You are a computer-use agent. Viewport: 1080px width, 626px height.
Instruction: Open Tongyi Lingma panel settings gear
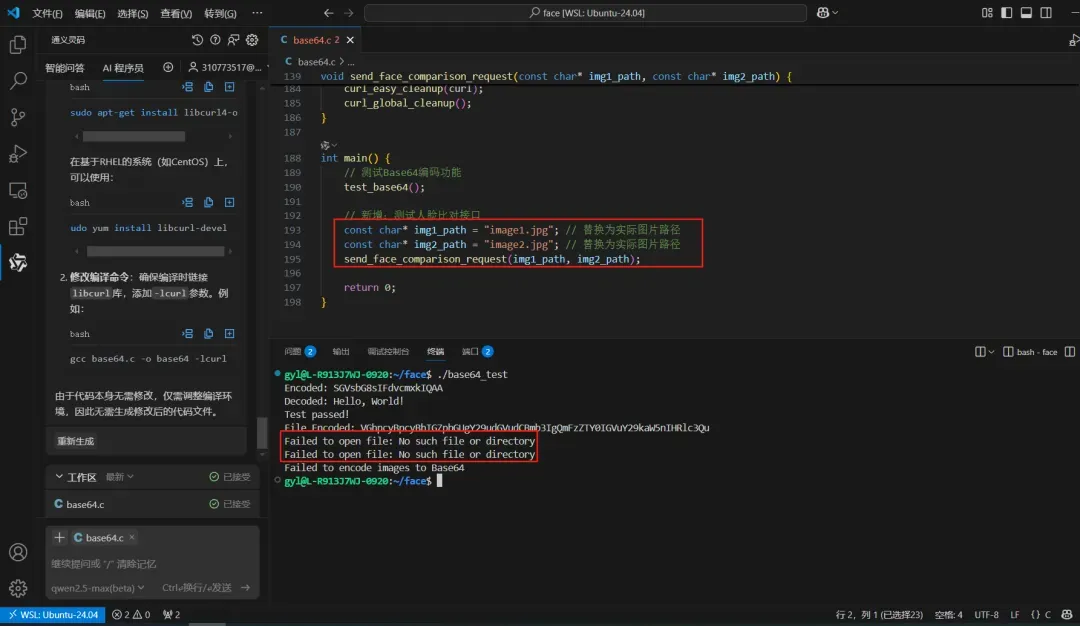pos(252,40)
